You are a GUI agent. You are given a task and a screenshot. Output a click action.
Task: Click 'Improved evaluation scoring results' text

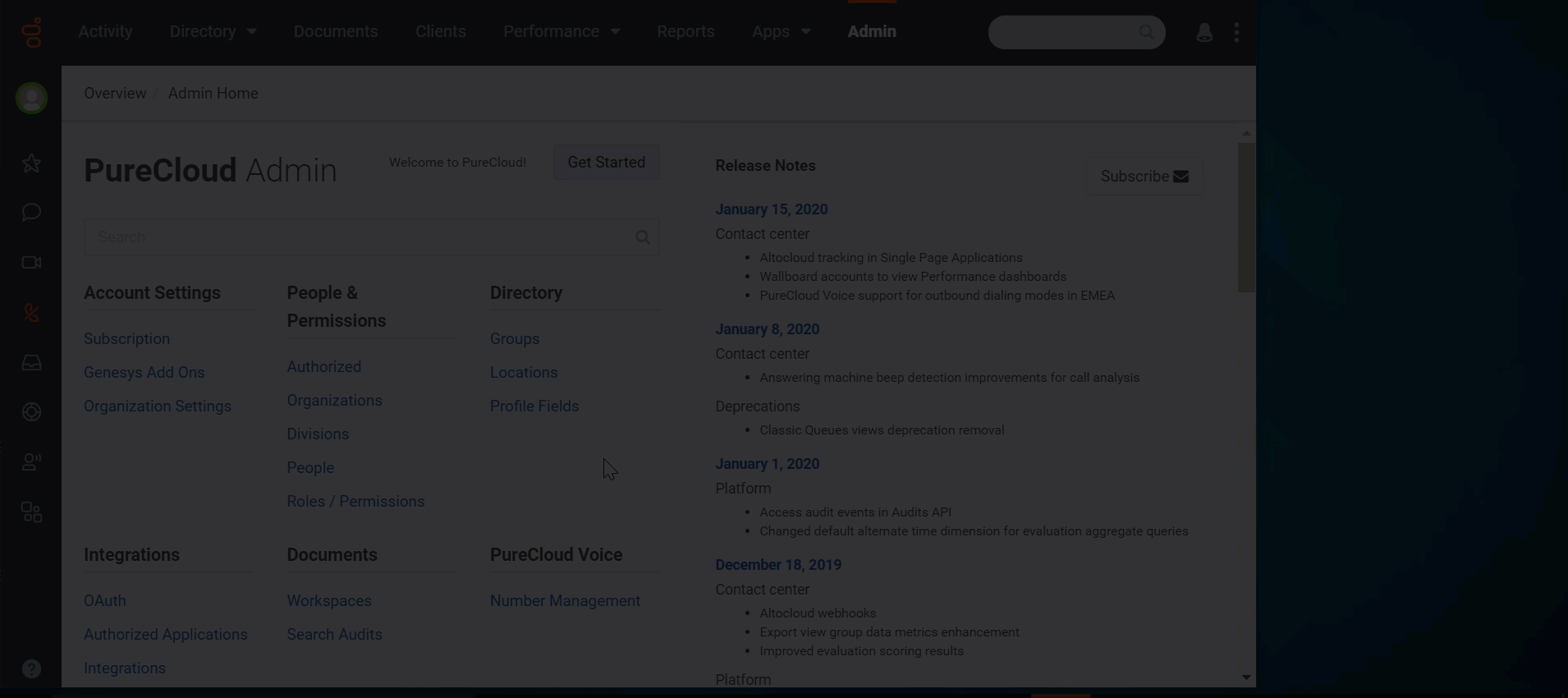point(861,651)
